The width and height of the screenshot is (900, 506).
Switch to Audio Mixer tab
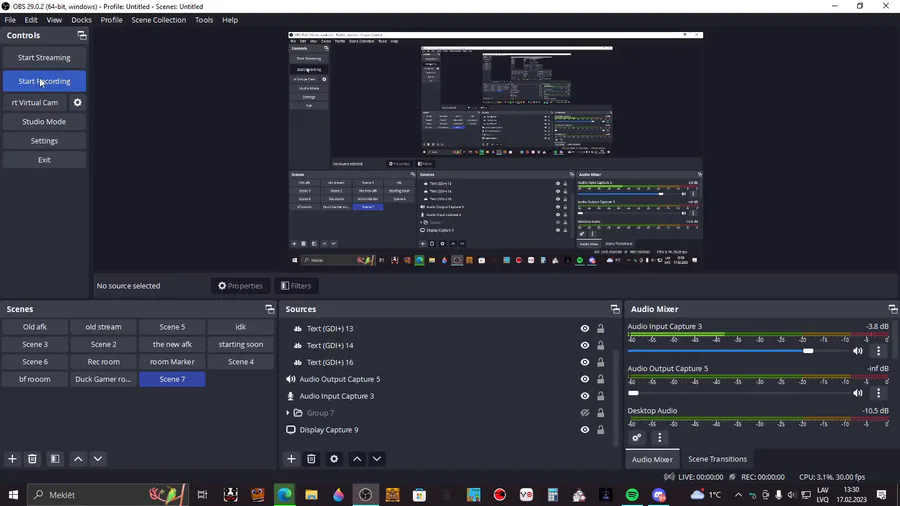pos(652,459)
